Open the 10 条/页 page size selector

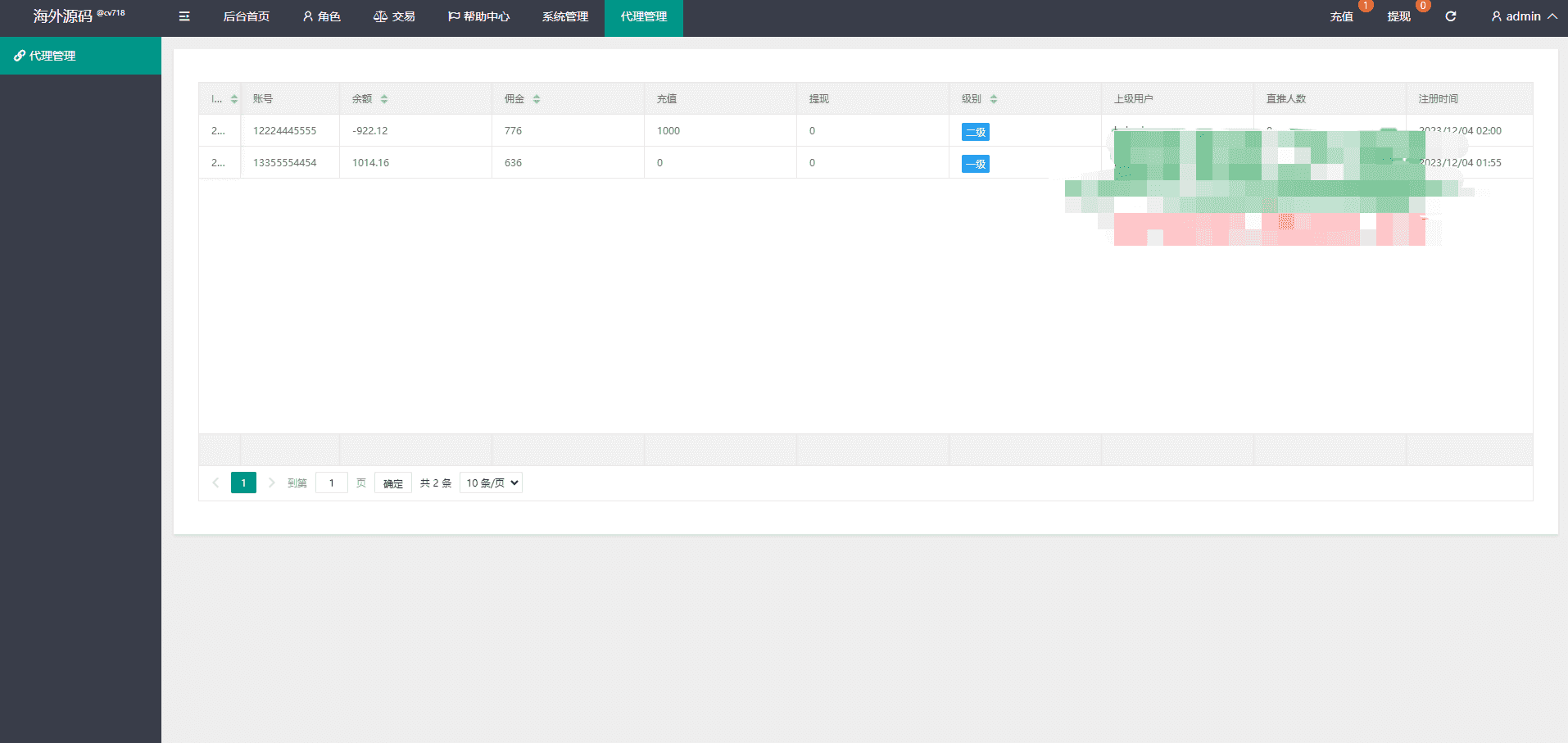click(491, 482)
